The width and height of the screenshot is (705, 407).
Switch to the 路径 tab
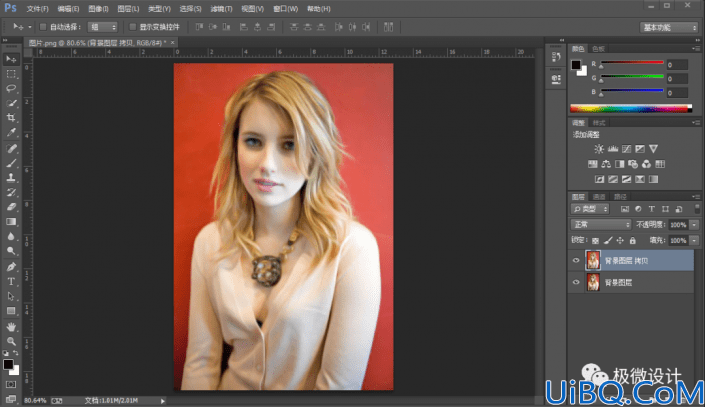tap(620, 197)
